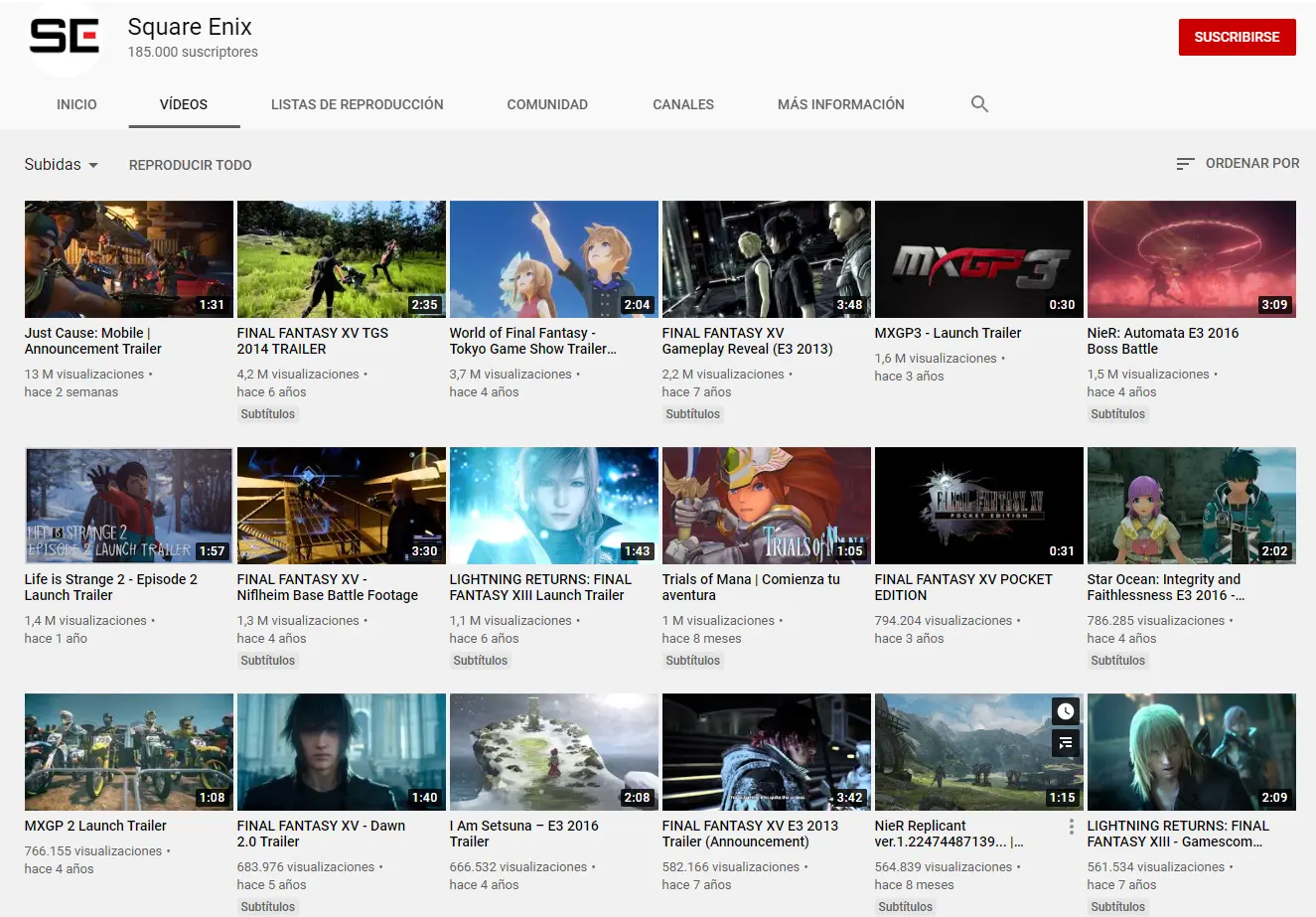Play the MXGP 2 Launch Trailer thumbnail
This screenshot has width=1316, height=917.
point(129,752)
